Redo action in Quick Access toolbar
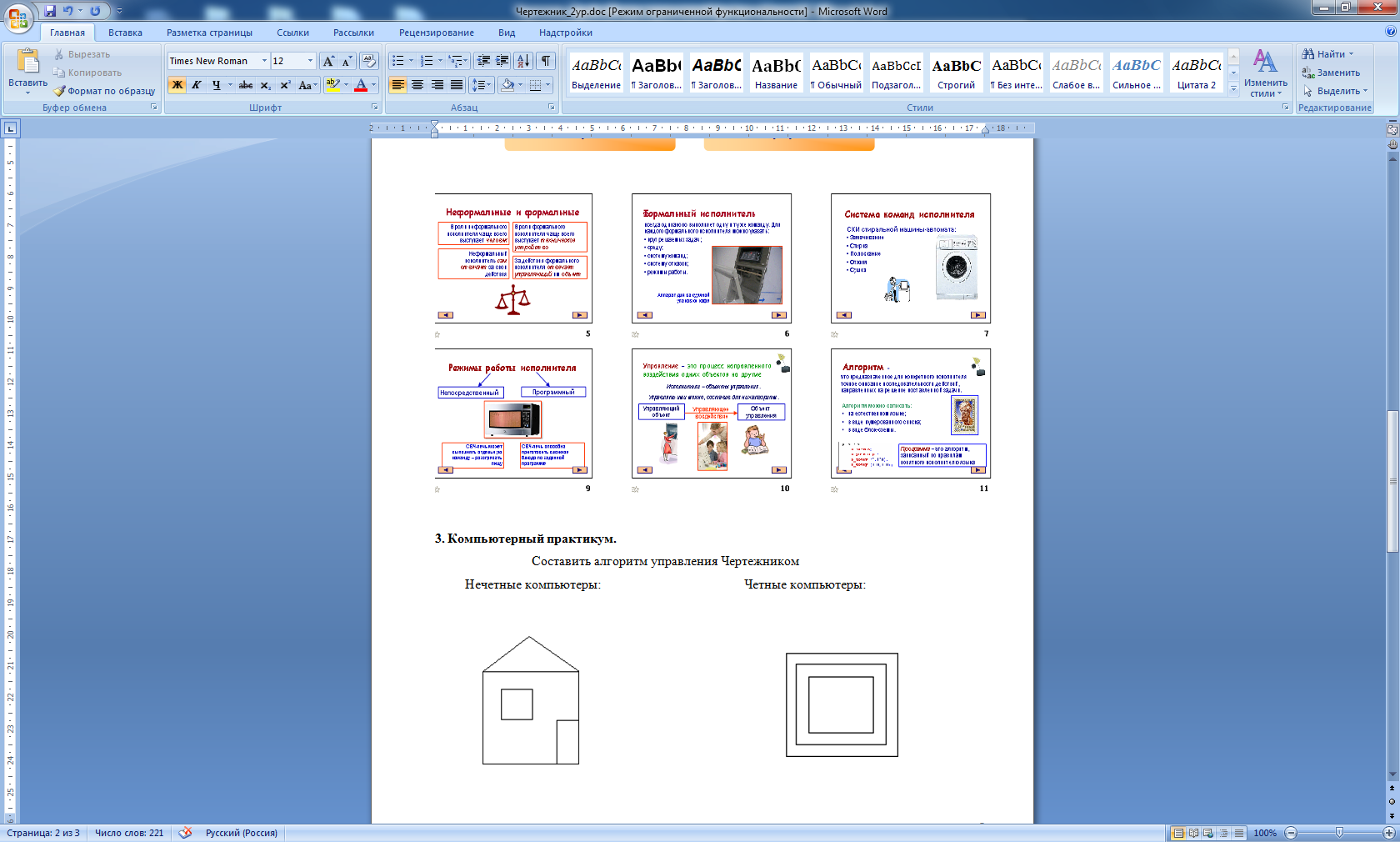Screen dimensions: 1400x842 tap(95, 11)
